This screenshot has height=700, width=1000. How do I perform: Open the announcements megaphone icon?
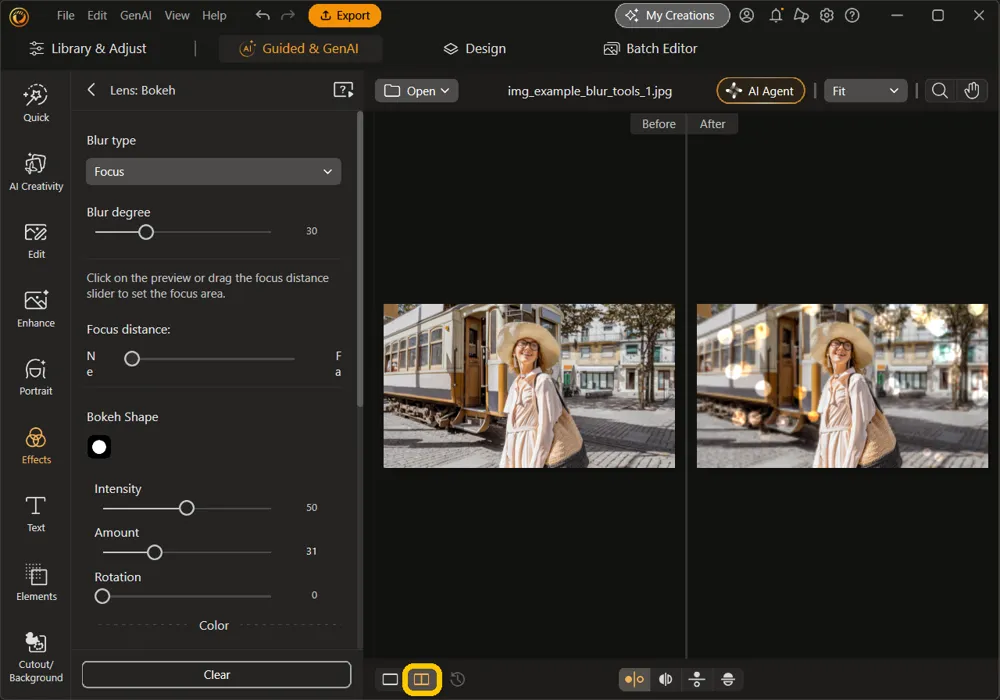point(801,15)
